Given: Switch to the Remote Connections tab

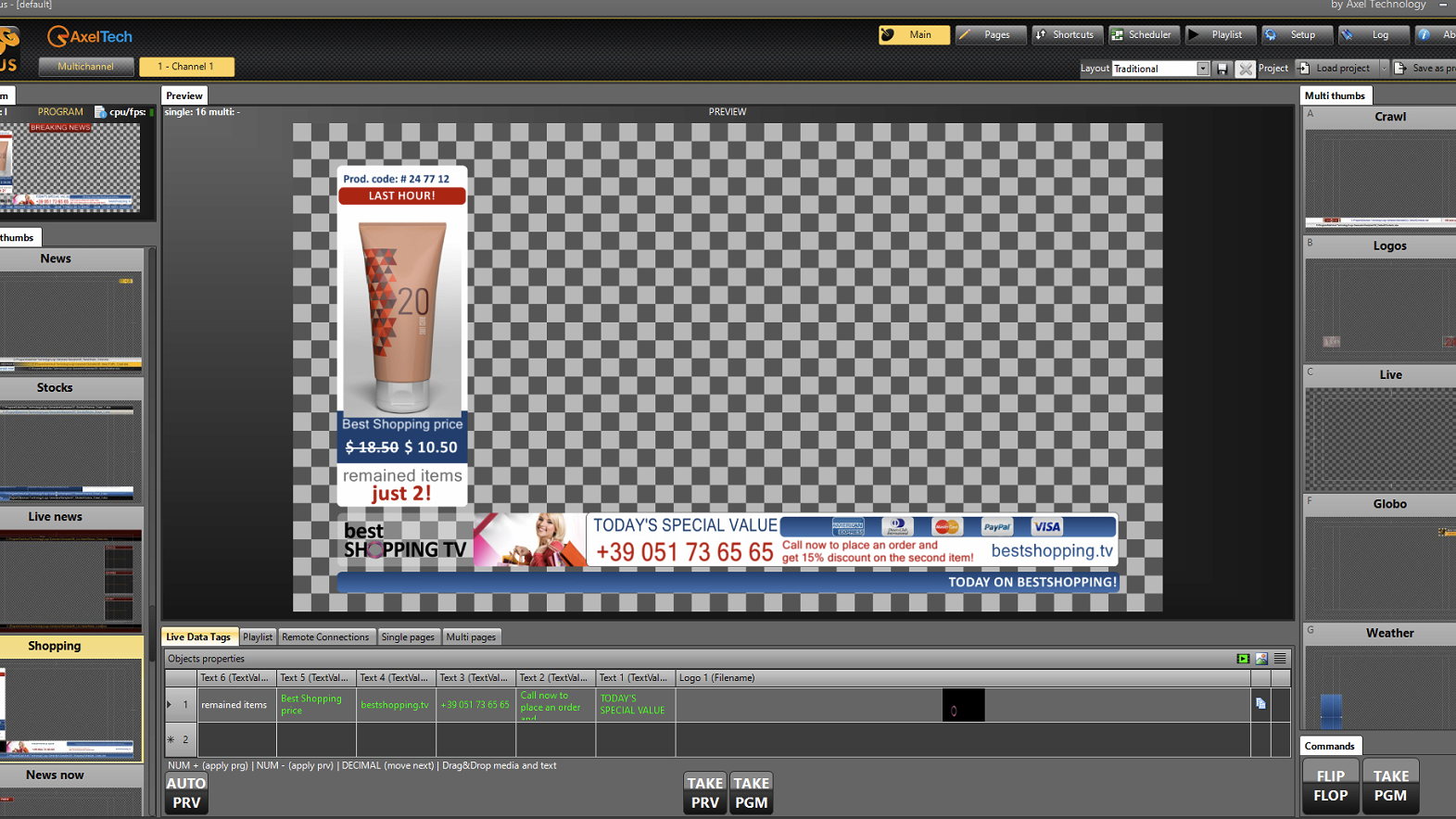Looking at the screenshot, I should tap(325, 637).
